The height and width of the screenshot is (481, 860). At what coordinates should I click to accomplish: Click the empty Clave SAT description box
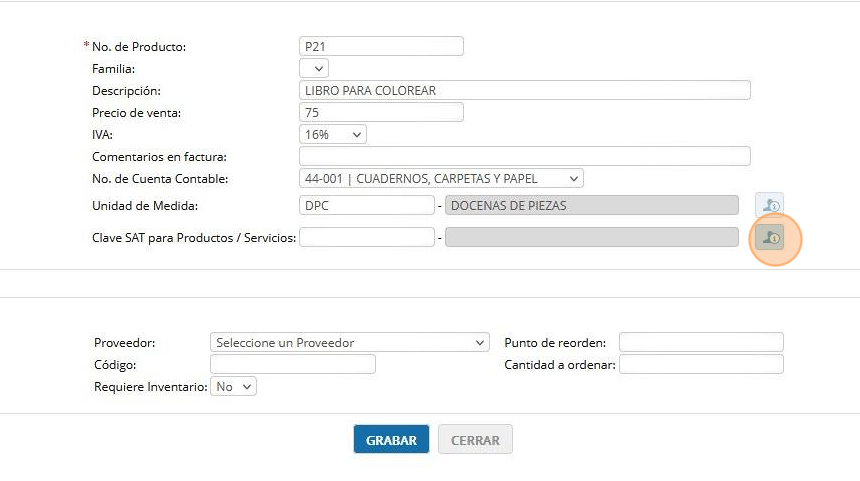point(592,237)
